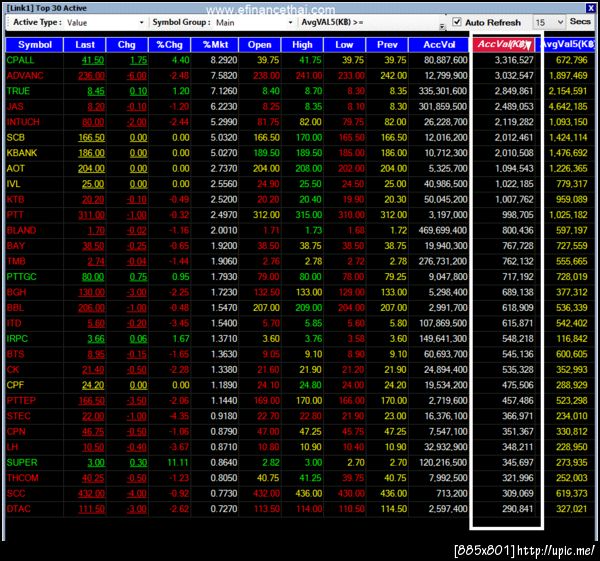Click SUPER %Chg 11.11 cell
The image size is (600, 561).
tap(178, 463)
